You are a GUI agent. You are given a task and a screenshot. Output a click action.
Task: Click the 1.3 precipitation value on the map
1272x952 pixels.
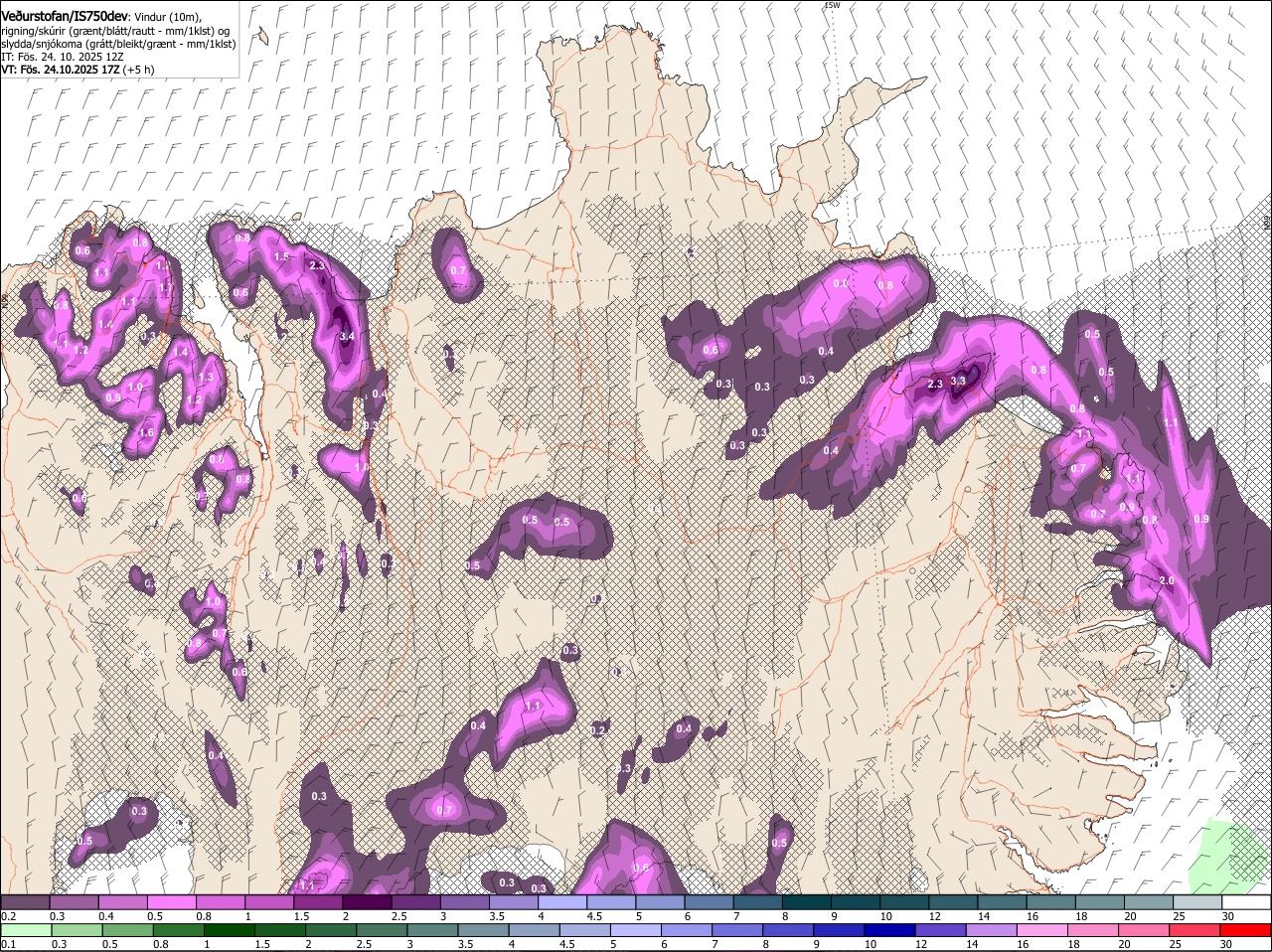coord(206,378)
